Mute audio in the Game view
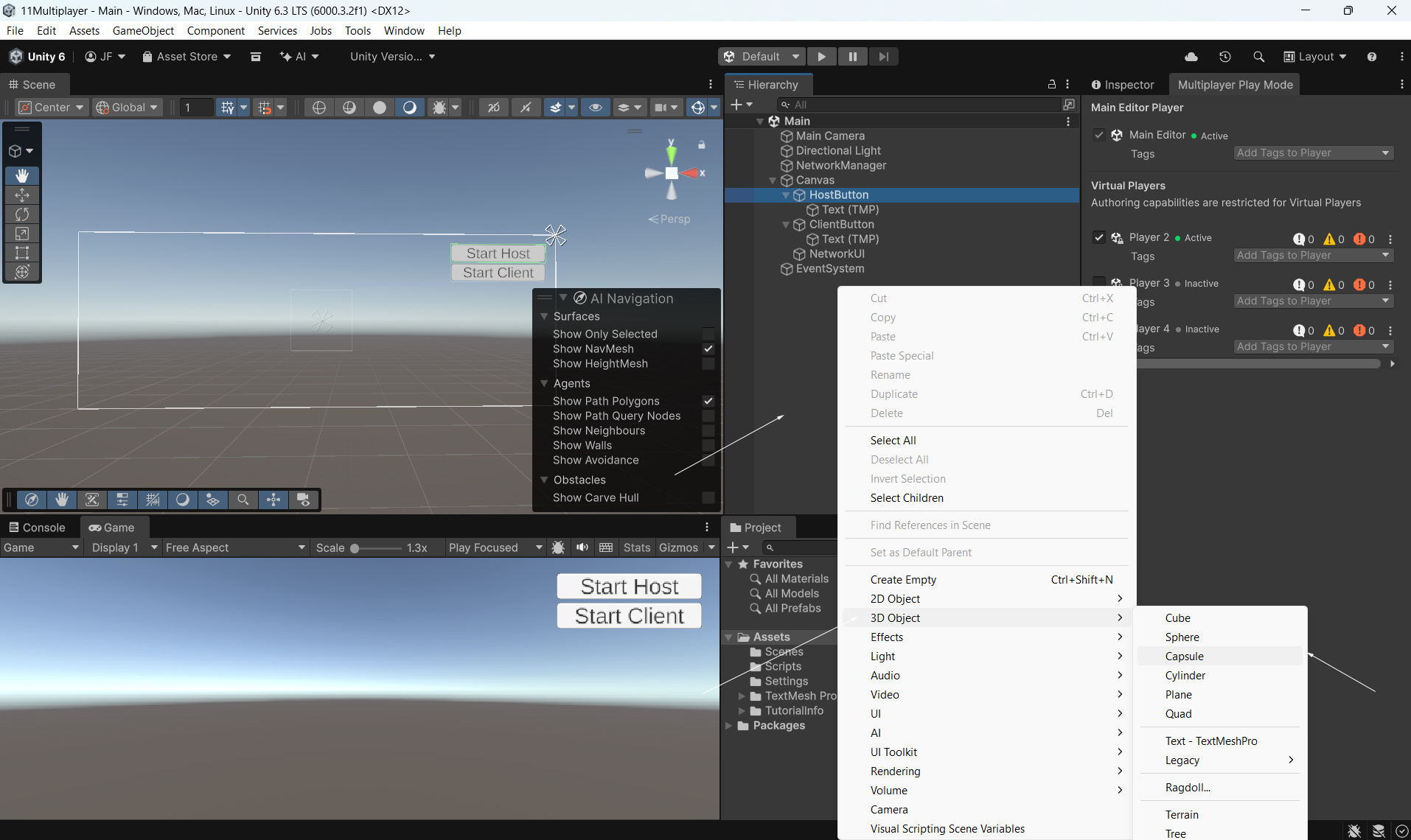Image resolution: width=1411 pixels, height=840 pixels. pyautogui.click(x=582, y=547)
